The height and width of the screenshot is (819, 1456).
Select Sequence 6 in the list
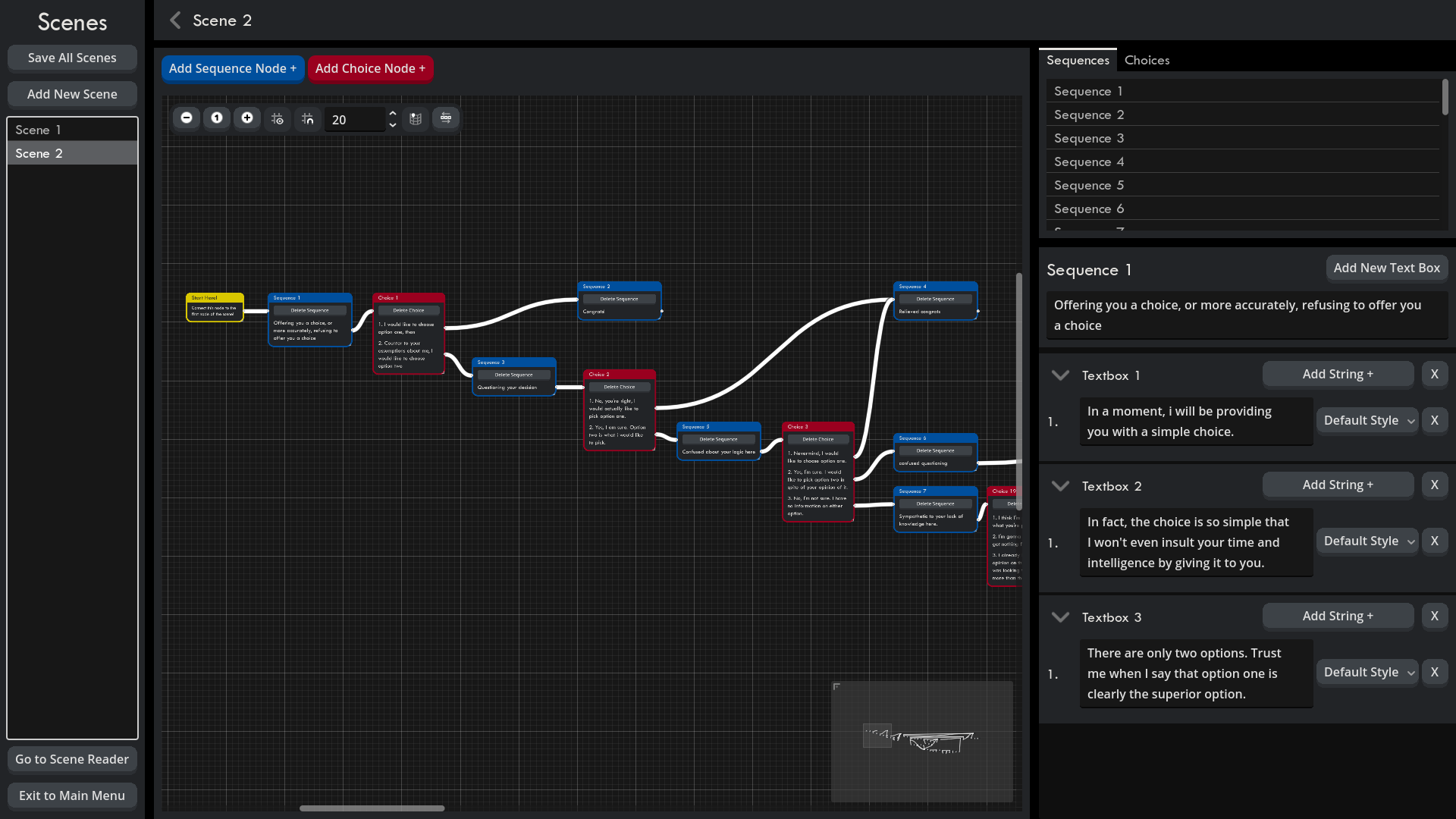click(x=1243, y=209)
